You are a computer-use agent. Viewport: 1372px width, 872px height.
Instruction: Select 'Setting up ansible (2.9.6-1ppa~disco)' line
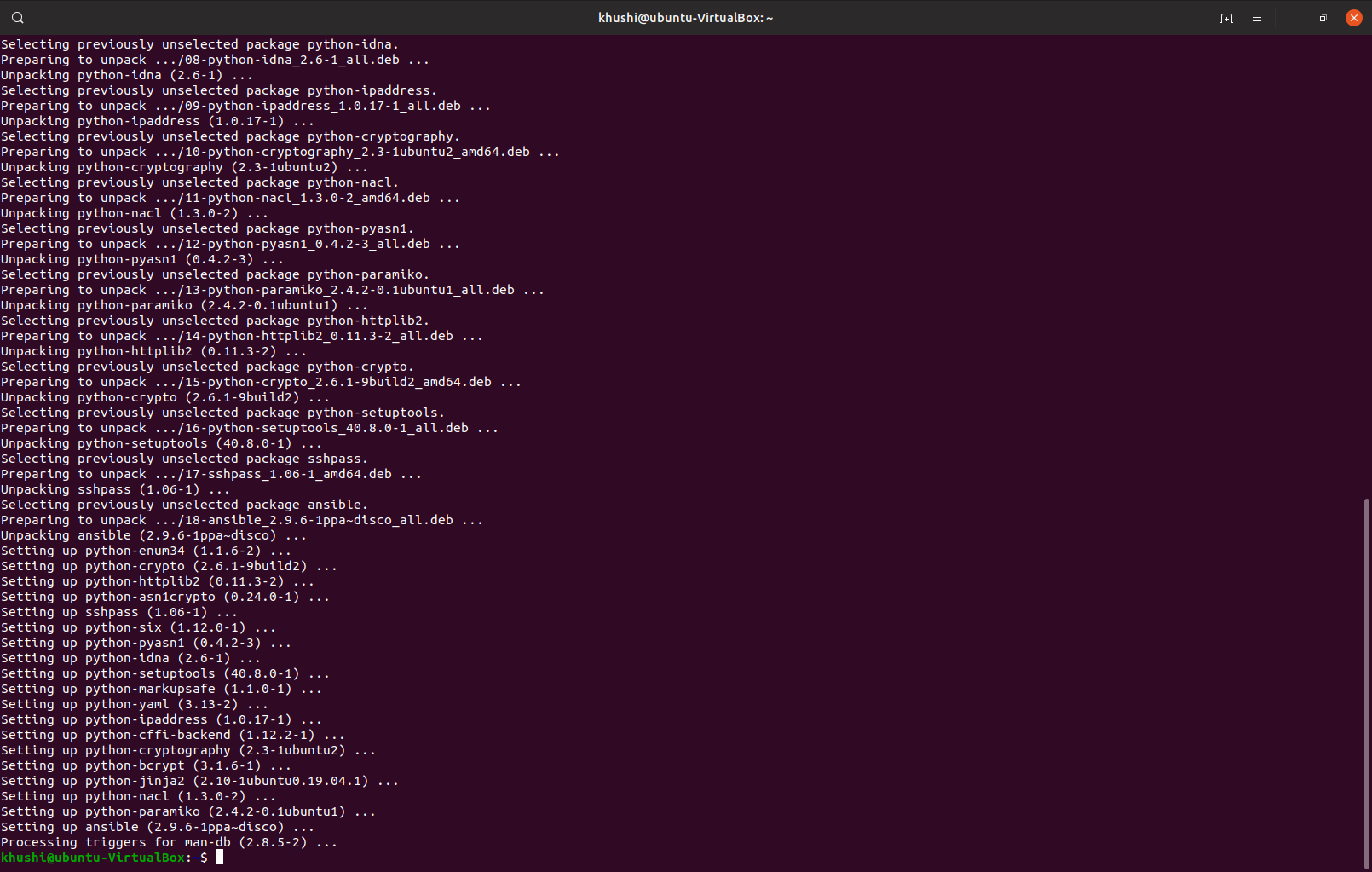pyautogui.click(x=158, y=827)
